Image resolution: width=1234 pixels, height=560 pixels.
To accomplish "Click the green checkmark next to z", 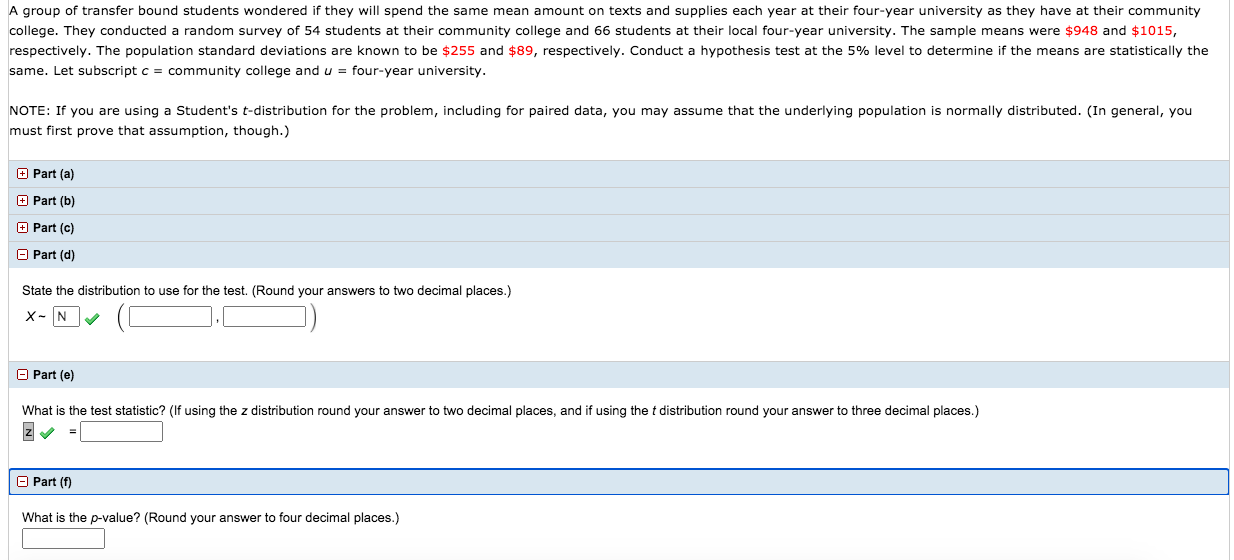I will tap(47, 432).
